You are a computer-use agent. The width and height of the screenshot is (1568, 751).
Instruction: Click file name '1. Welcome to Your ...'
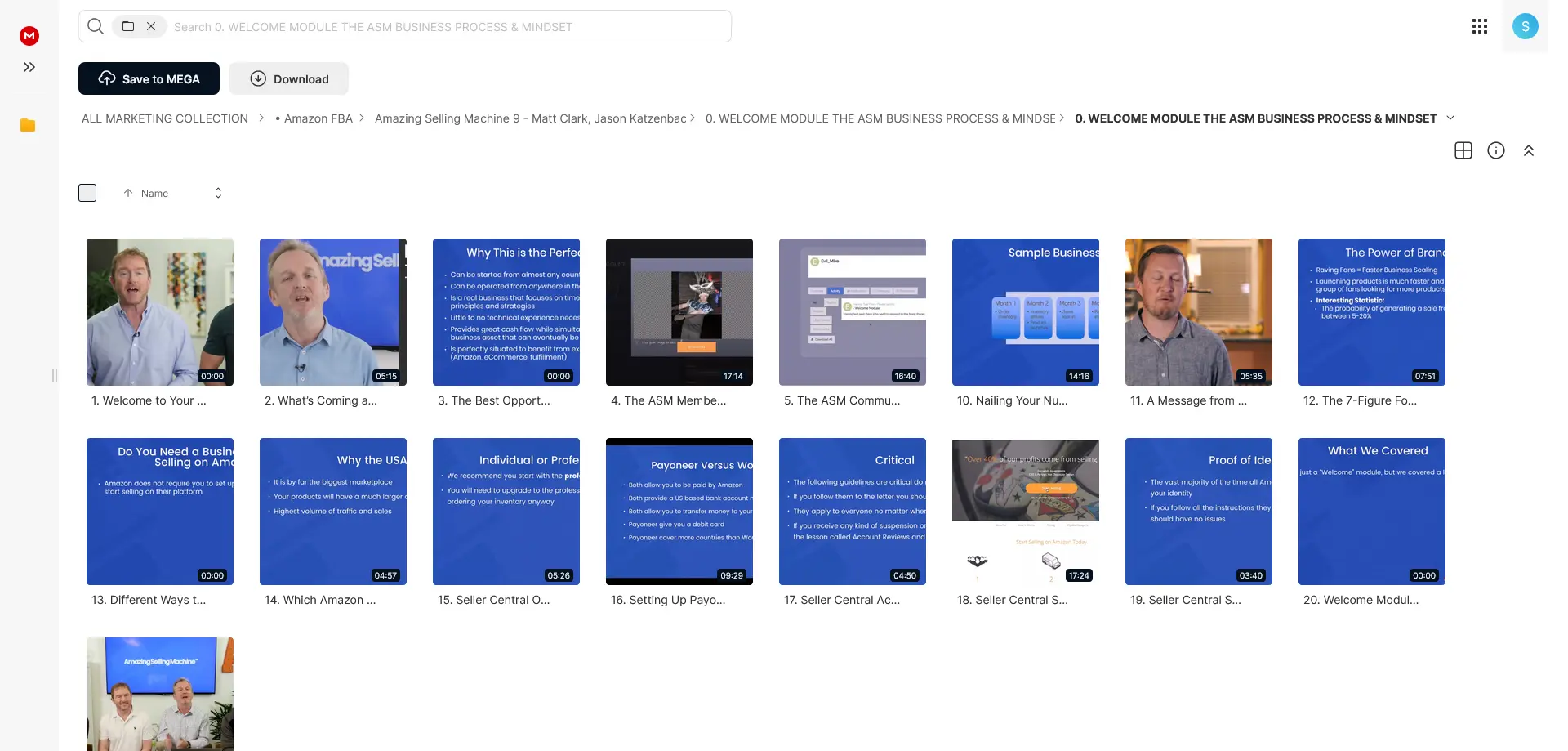point(149,400)
